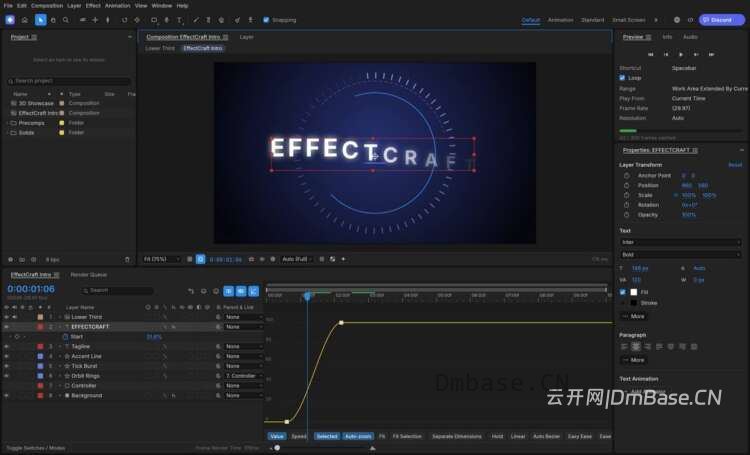This screenshot has width=750, height=455.
Task: Step back one frame in Preview
Action: click(x=666, y=55)
